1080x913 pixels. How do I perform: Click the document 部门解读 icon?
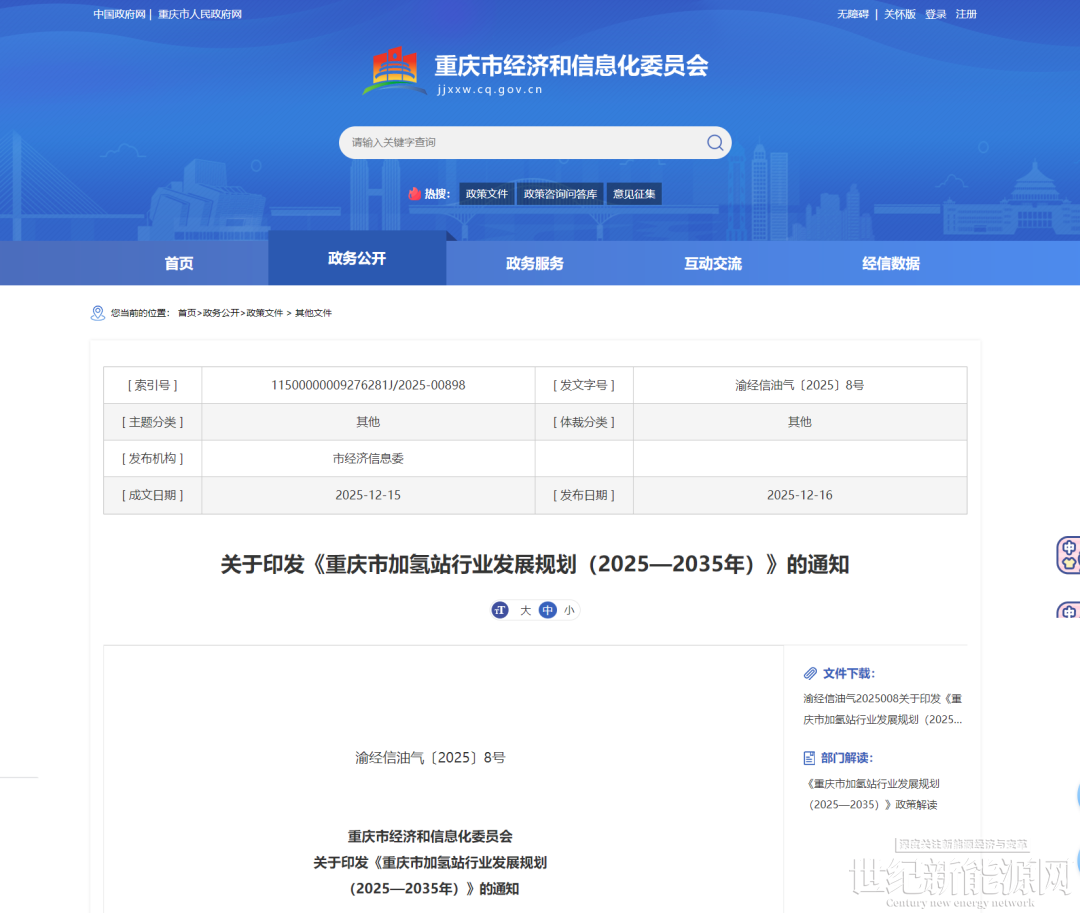click(x=810, y=758)
